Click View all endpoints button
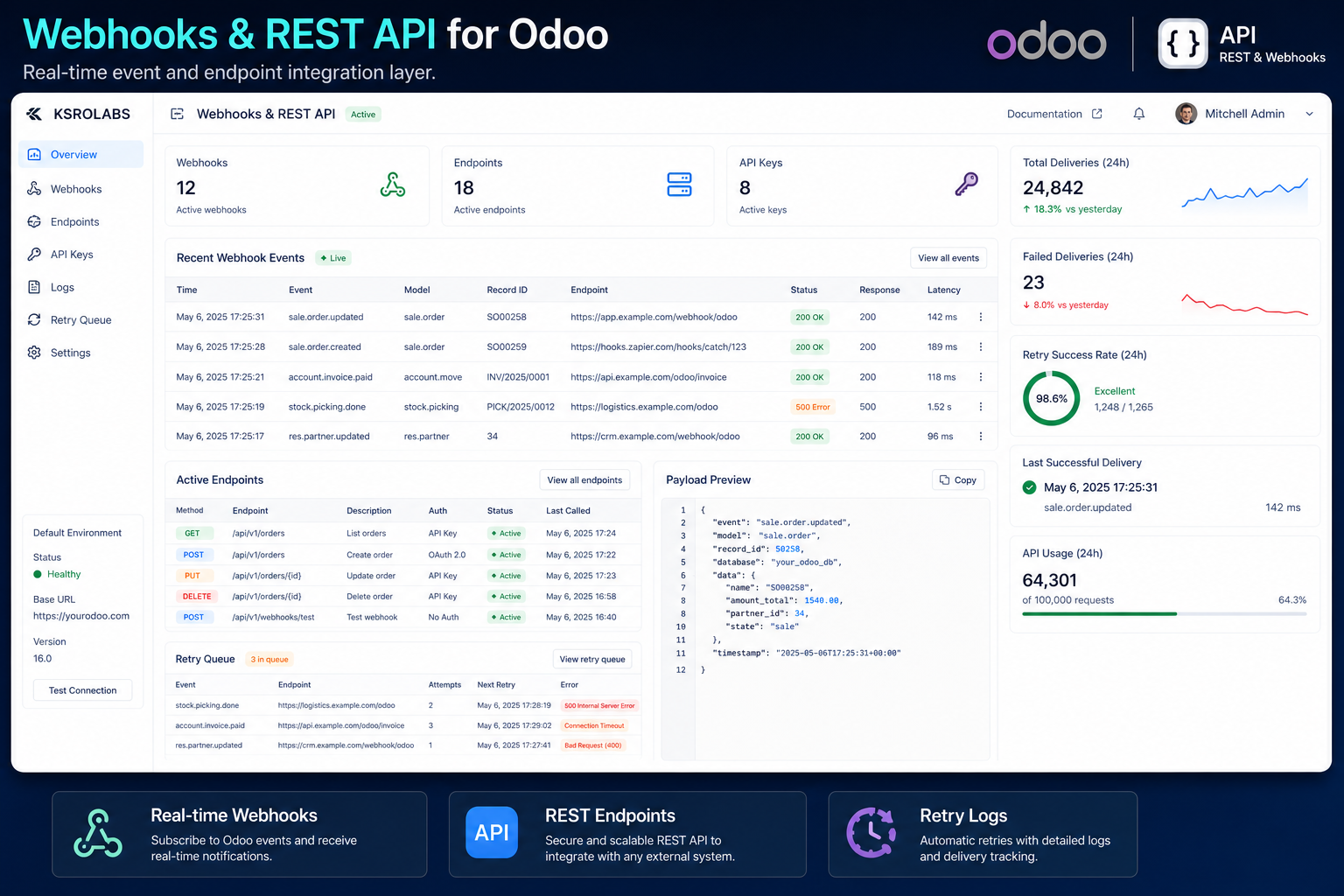Image resolution: width=1344 pixels, height=896 pixels. point(584,479)
